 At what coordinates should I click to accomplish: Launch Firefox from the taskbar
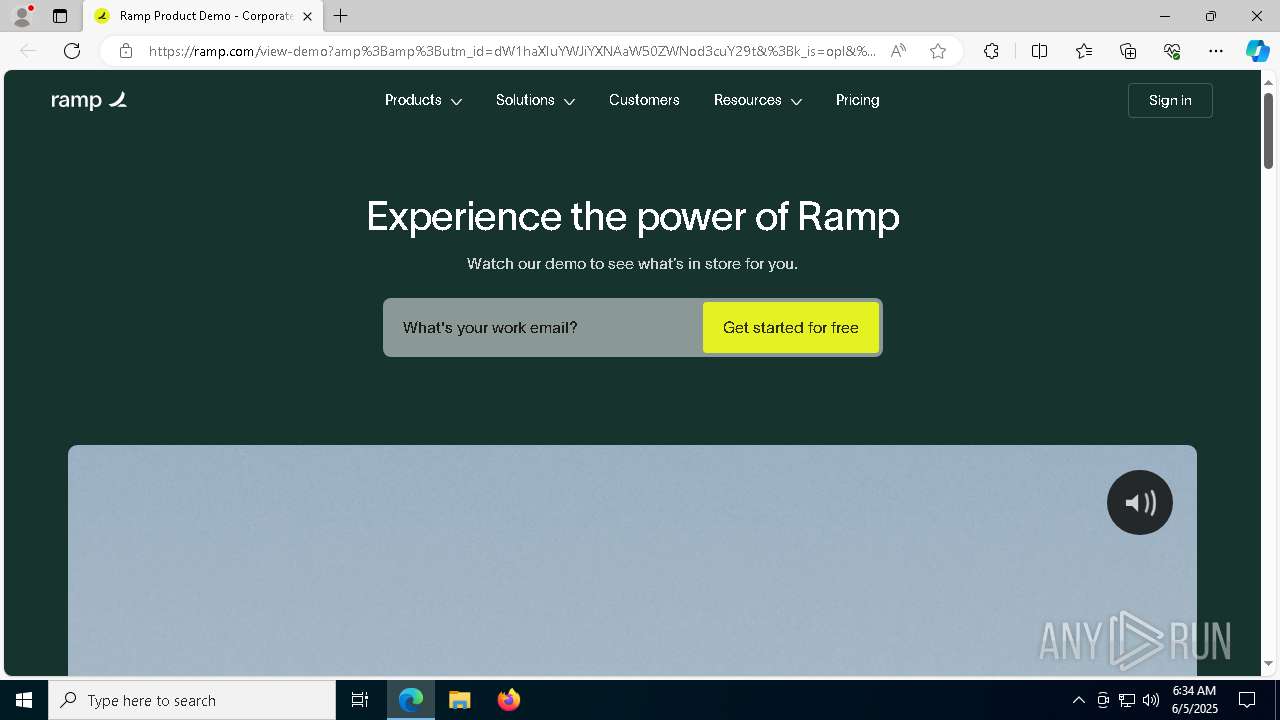[508, 700]
